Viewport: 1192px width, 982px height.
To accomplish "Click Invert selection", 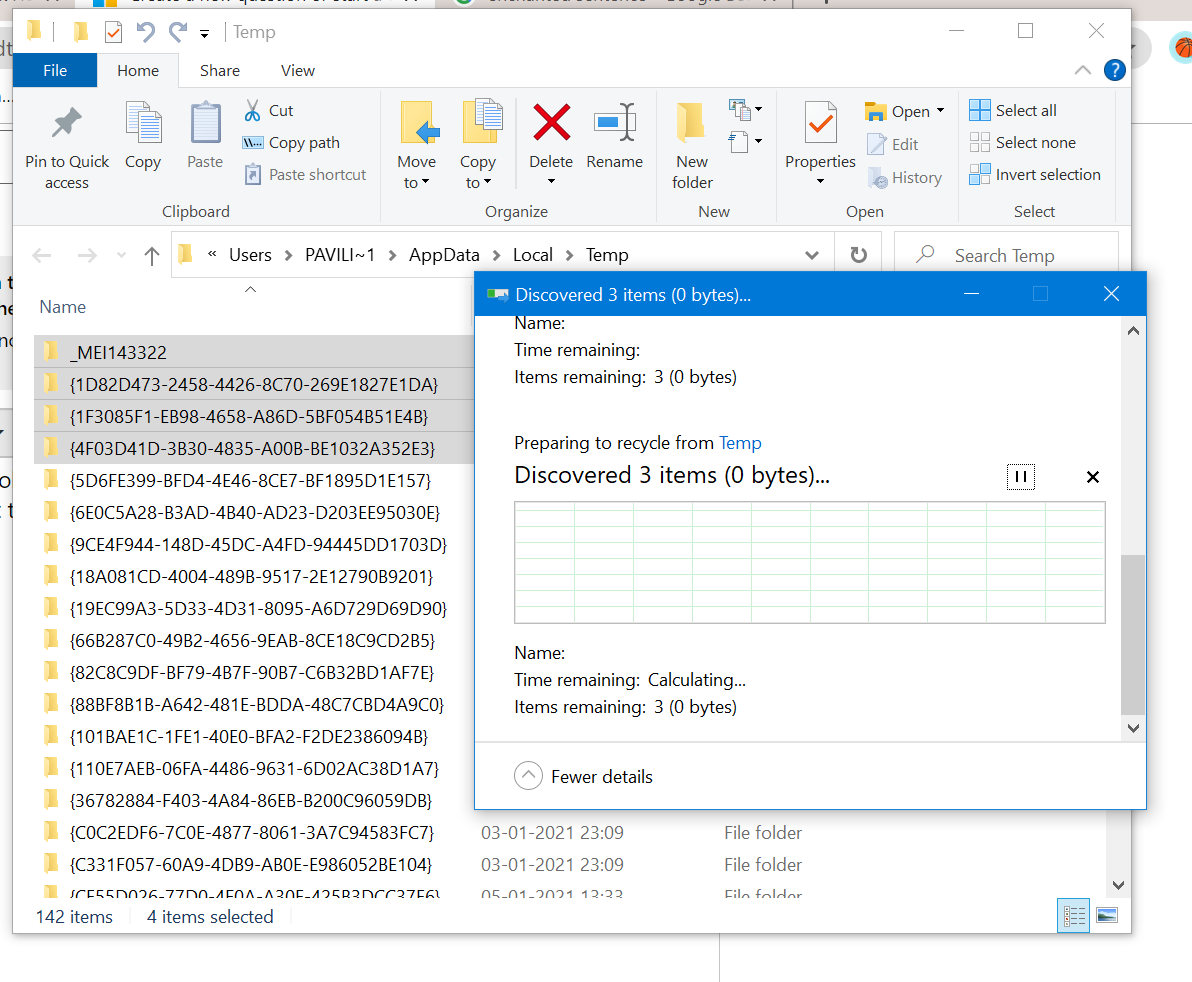I will click(x=1035, y=175).
